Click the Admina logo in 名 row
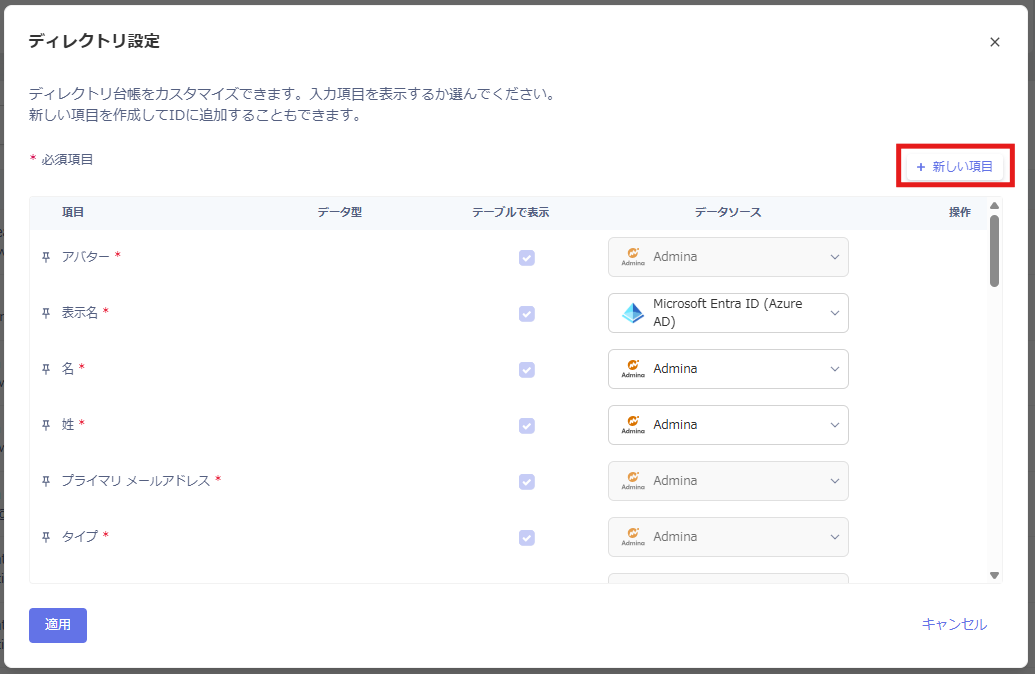Viewport: 1035px width, 674px height. (x=633, y=369)
